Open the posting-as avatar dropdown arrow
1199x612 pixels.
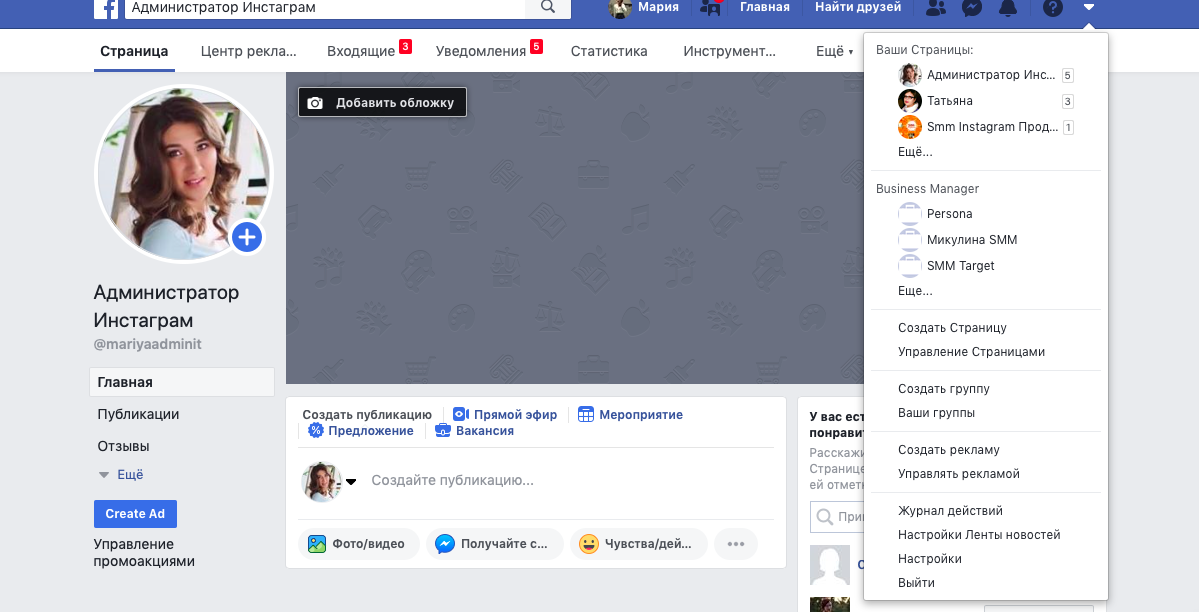tap(351, 482)
